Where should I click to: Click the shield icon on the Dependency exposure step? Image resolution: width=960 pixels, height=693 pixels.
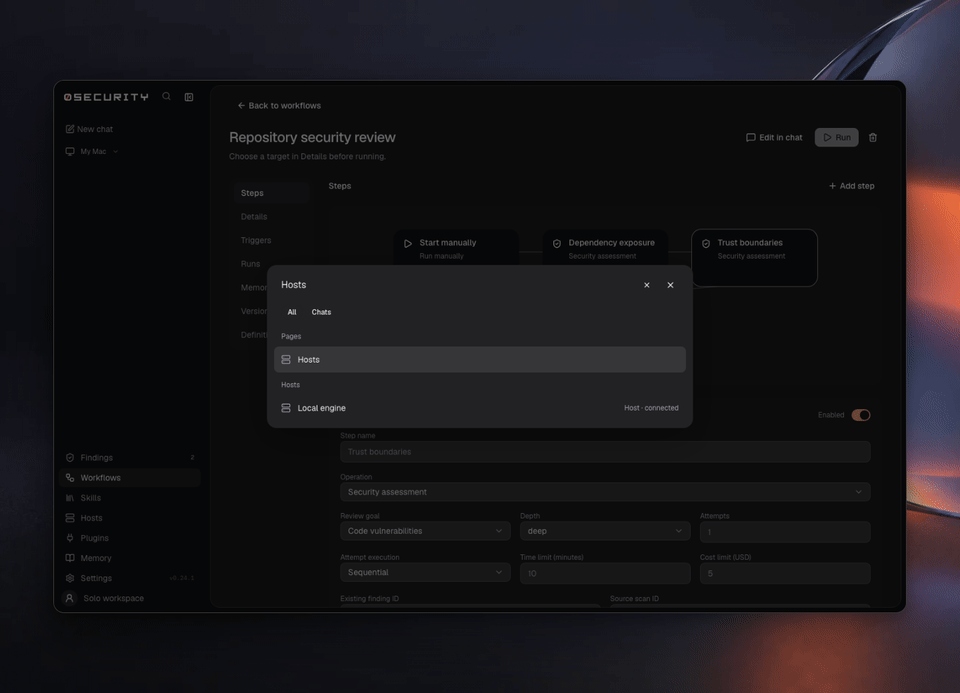click(557, 244)
